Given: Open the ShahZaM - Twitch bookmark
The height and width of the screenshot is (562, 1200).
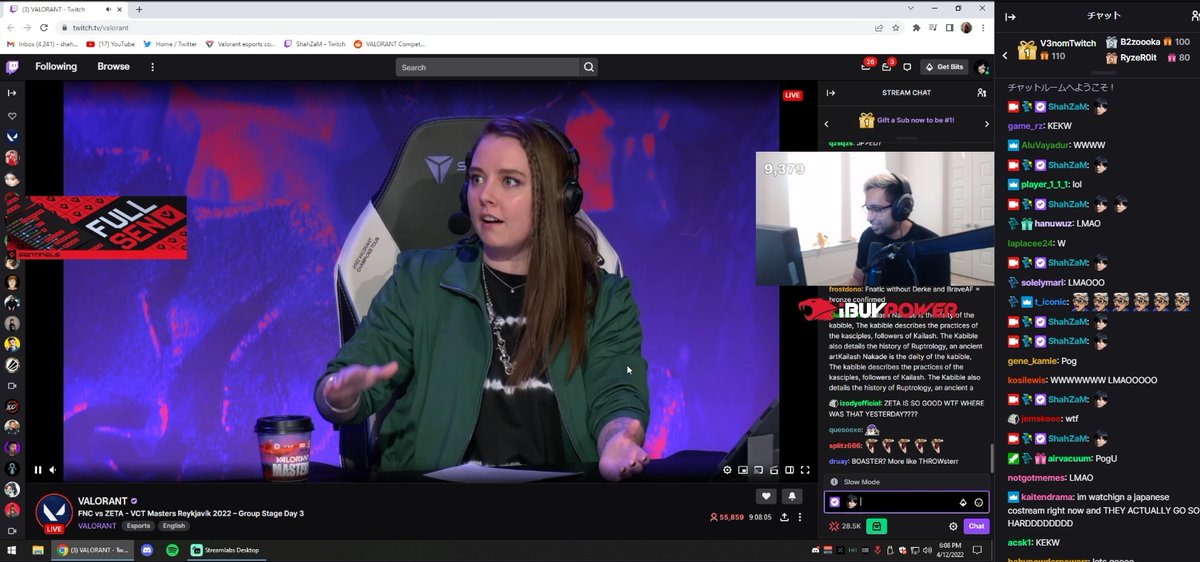Looking at the screenshot, I should [315, 44].
